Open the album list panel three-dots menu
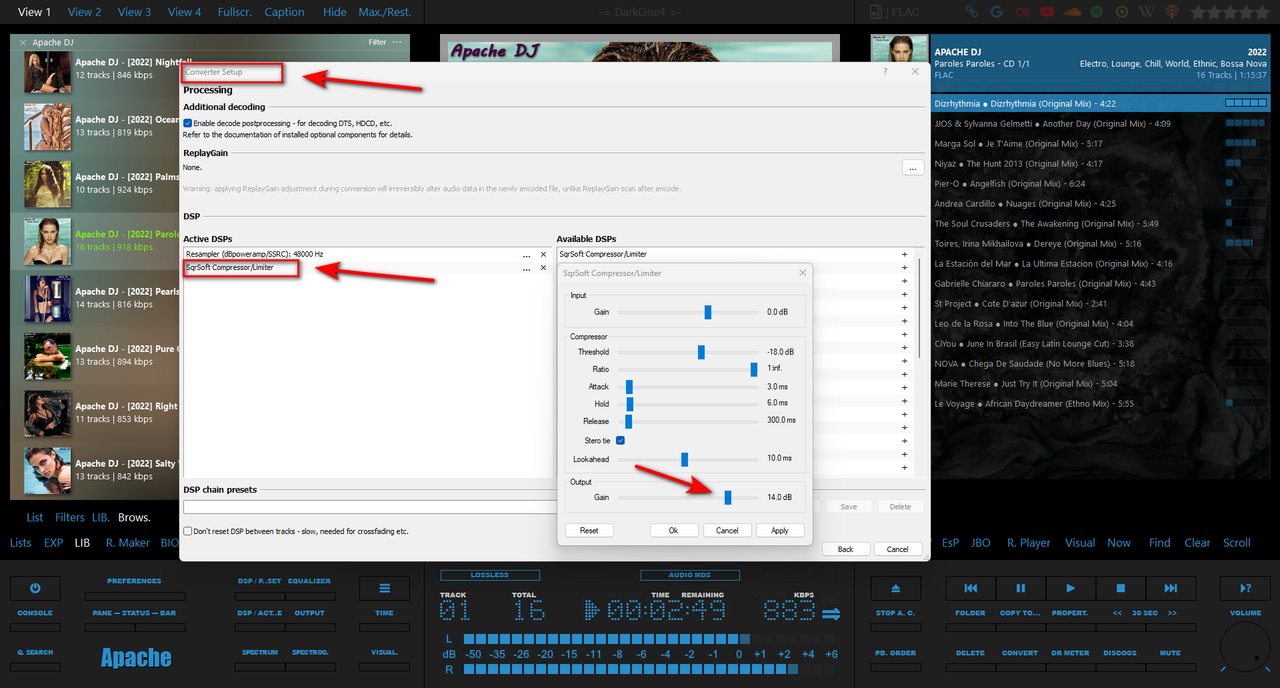1280x688 pixels. [397, 42]
